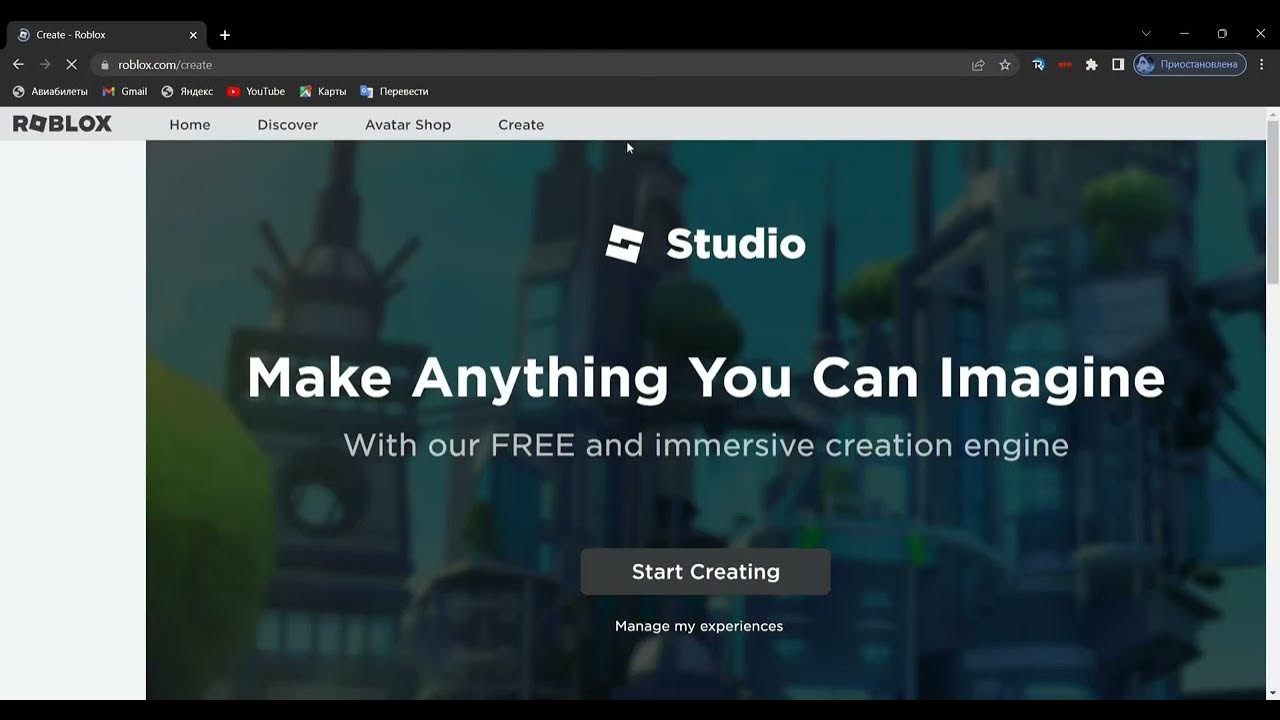
Task: Open the red BTR extension icon
Action: click(1065, 65)
